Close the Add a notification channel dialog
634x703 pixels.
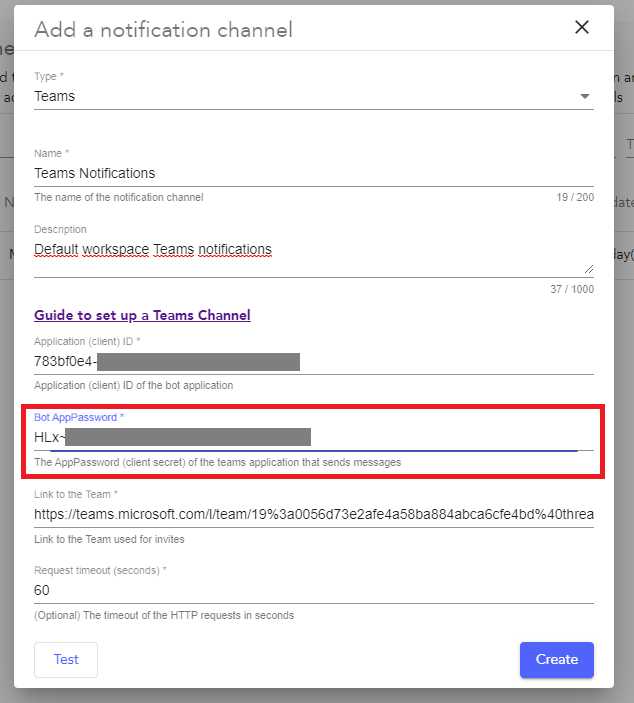coord(582,27)
